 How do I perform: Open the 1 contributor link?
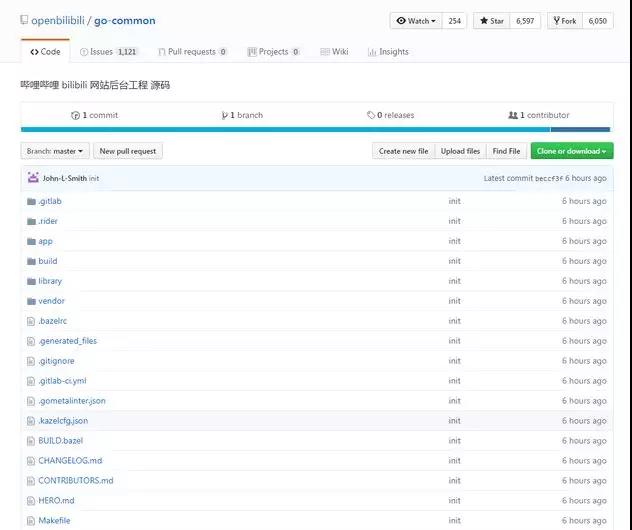point(539,115)
